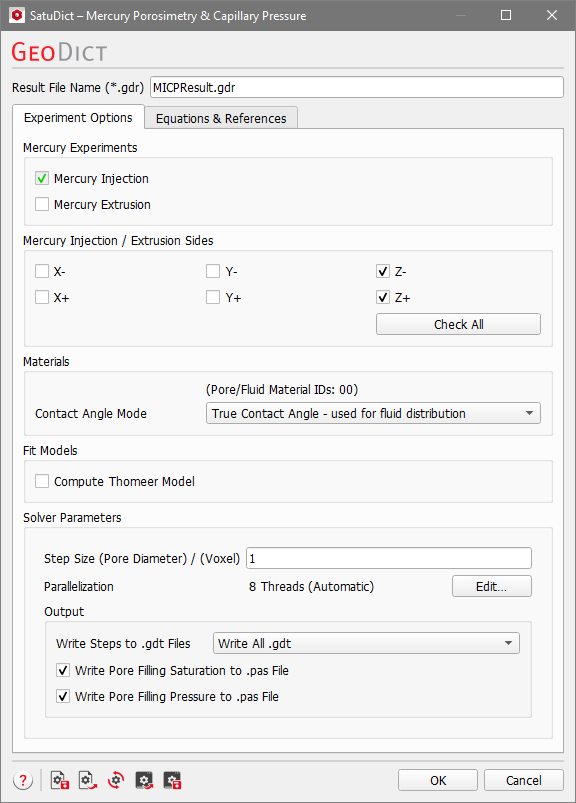576x803 pixels.
Task: Uncheck the Z+ side checkbox
Action: coord(383,298)
